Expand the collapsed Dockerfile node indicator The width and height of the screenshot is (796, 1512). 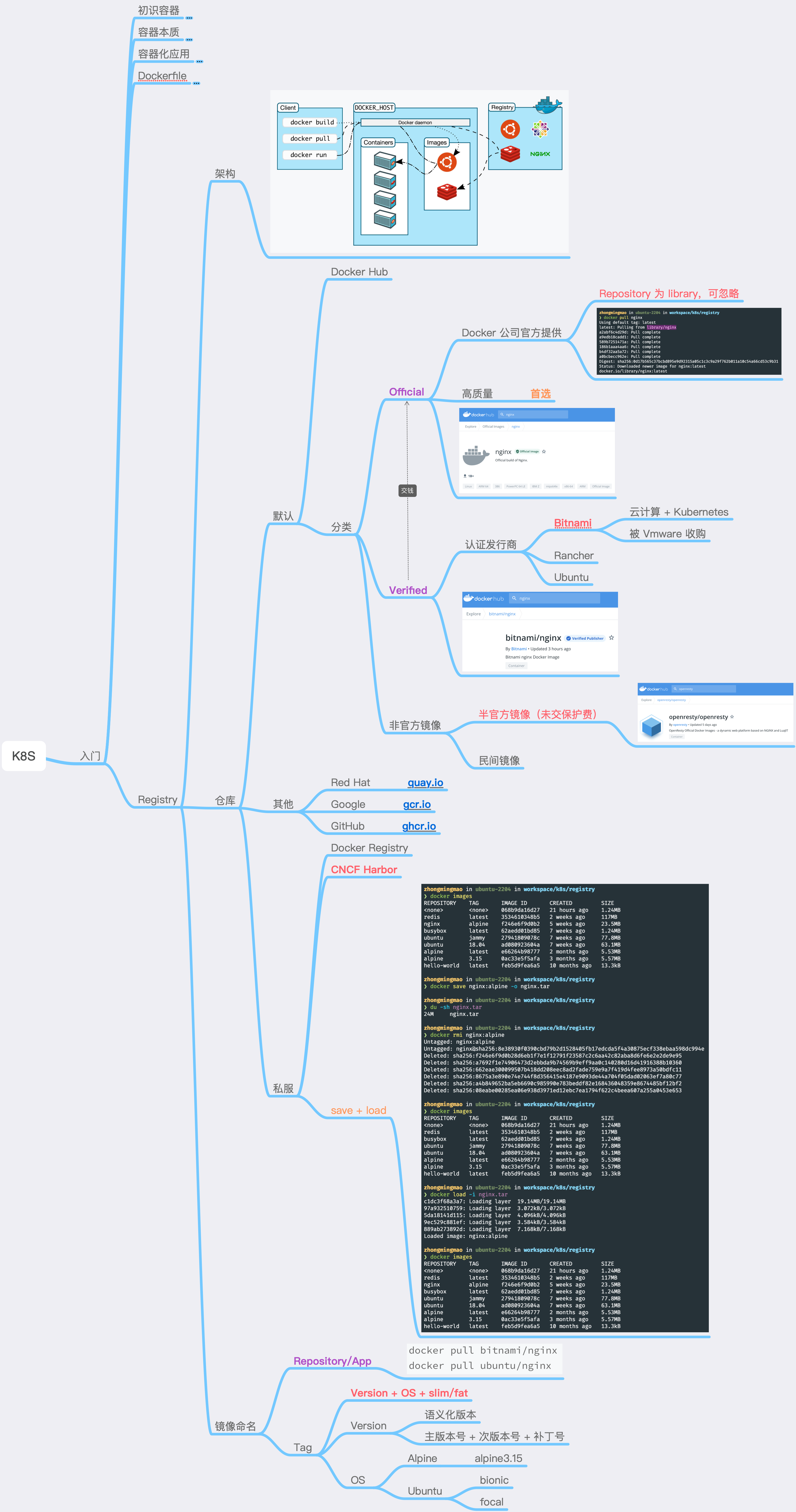196,83
